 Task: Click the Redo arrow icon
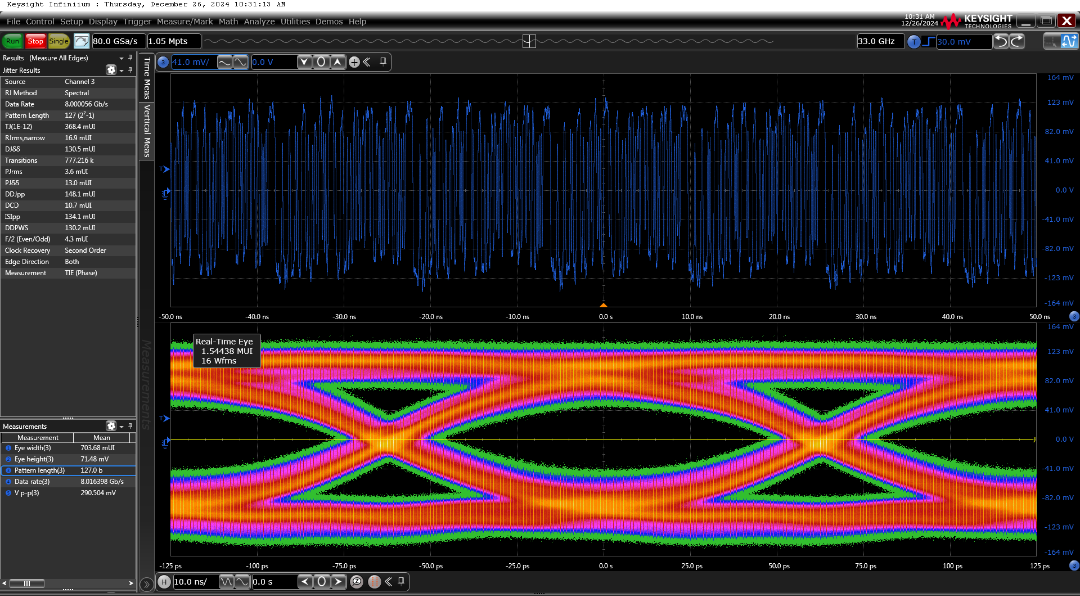tap(1018, 41)
